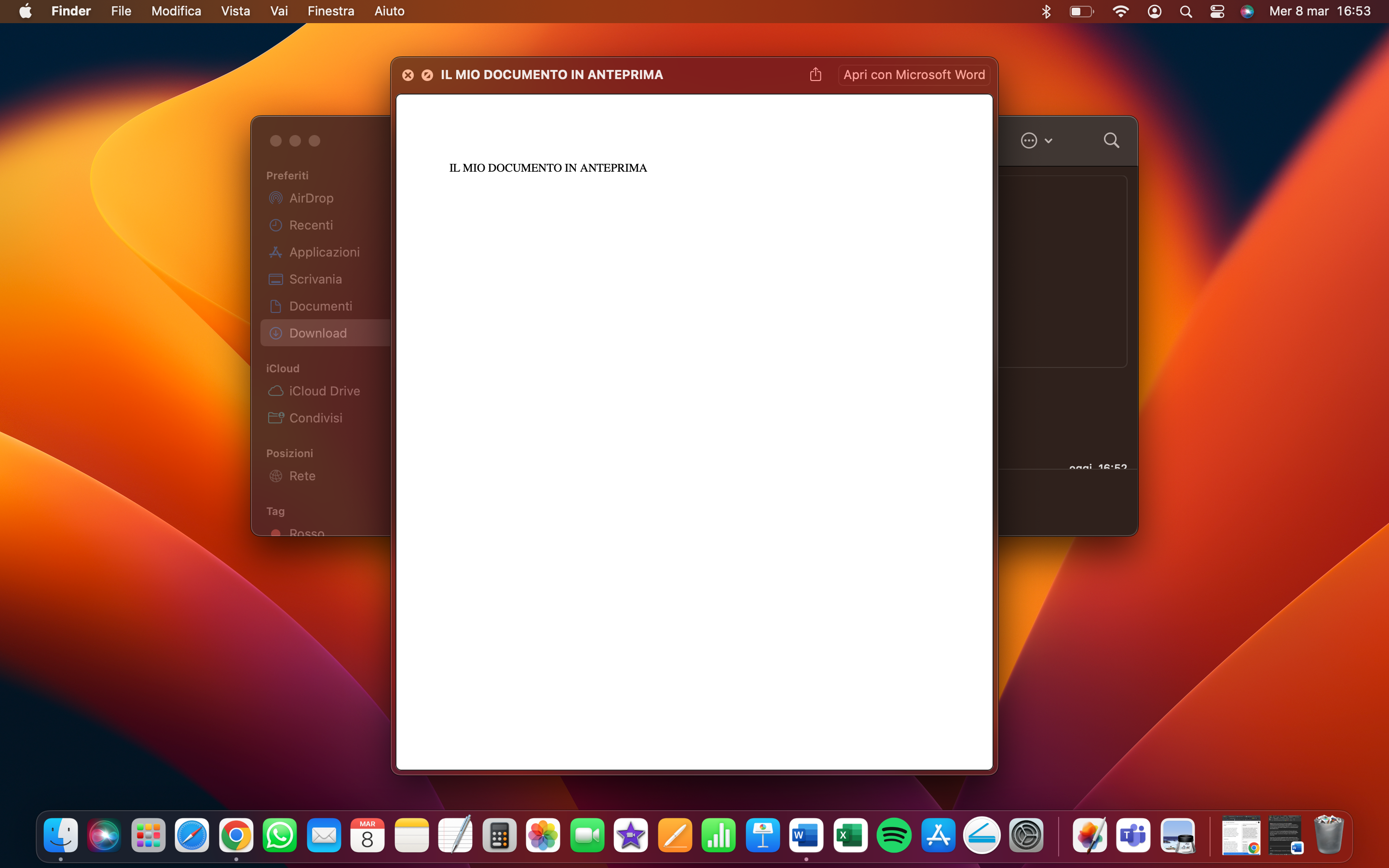Click Apri con Microsoft Word button
This screenshot has width=1389, height=868.
tap(914, 75)
